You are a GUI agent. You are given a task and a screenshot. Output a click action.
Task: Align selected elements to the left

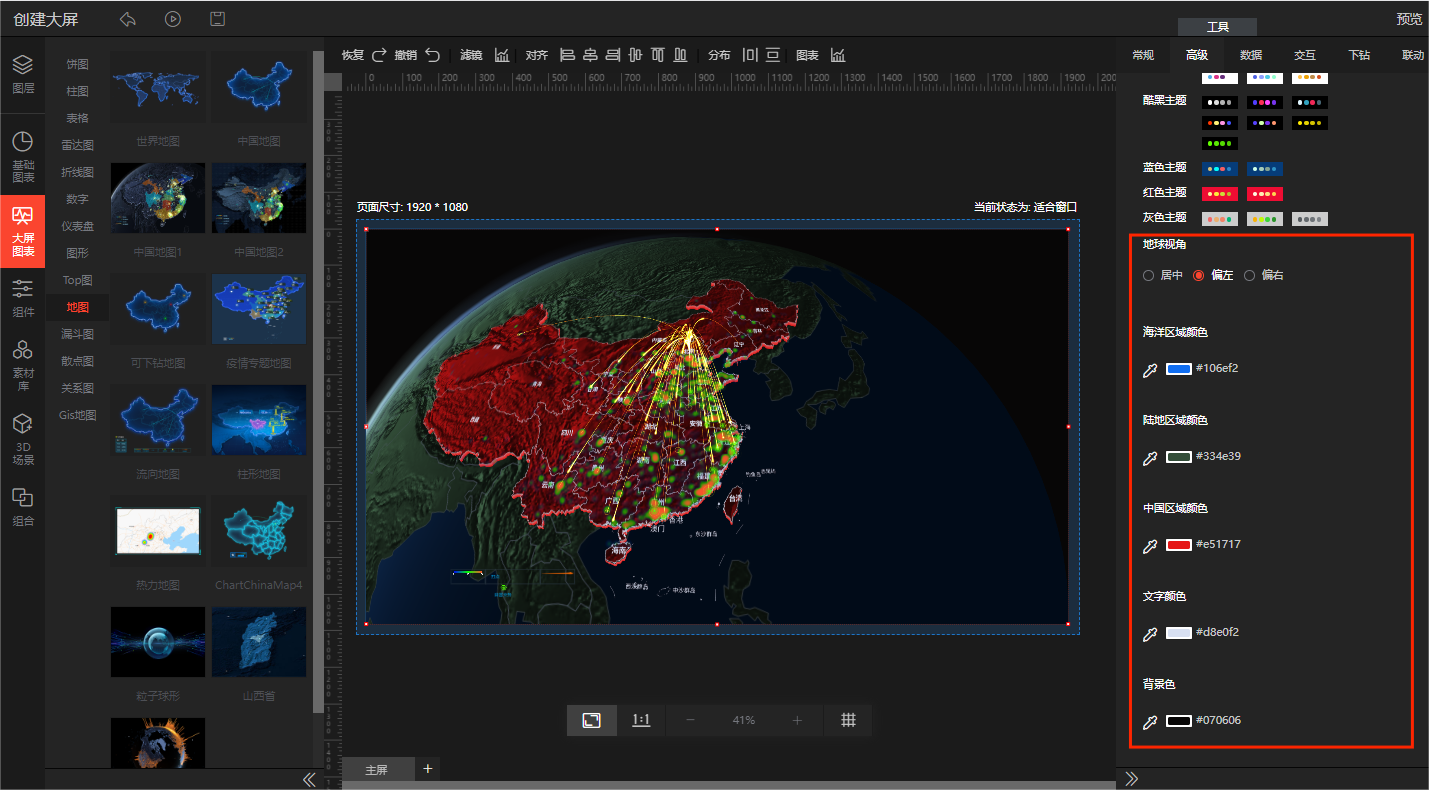click(567, 55)
